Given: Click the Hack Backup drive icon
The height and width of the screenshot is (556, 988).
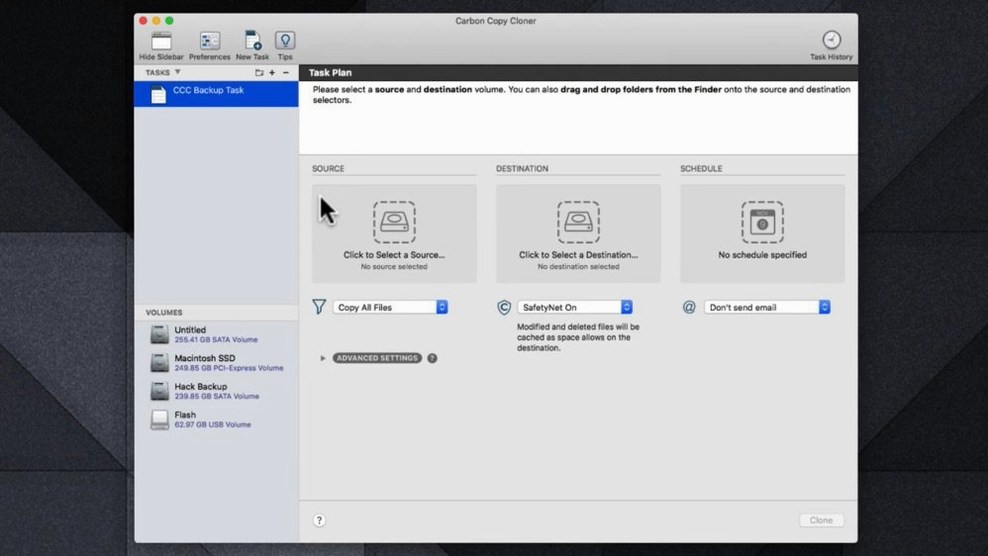Looking at the screenshot, I should pyautogui.click(x=159, y=391).
